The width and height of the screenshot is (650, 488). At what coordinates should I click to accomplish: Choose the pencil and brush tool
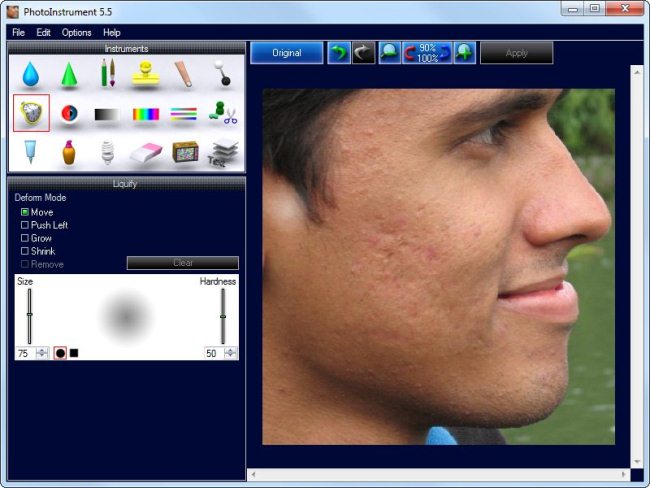tap(107, 74)
